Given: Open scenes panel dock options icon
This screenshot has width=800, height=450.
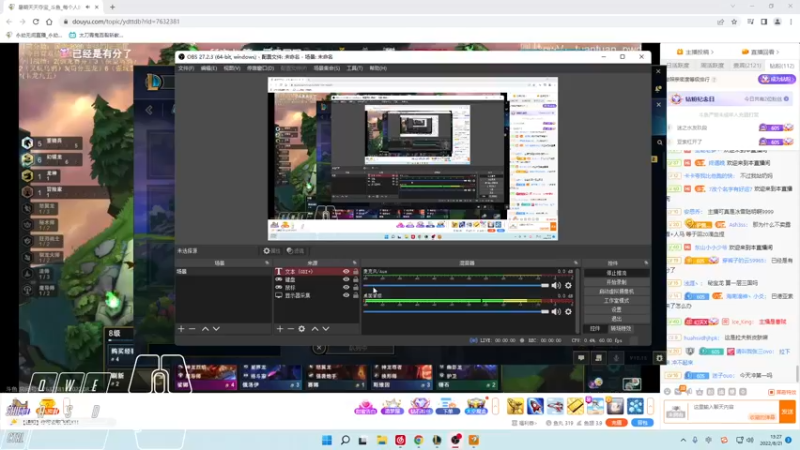Looking at the screenshot, I should [x=267, y=263].
